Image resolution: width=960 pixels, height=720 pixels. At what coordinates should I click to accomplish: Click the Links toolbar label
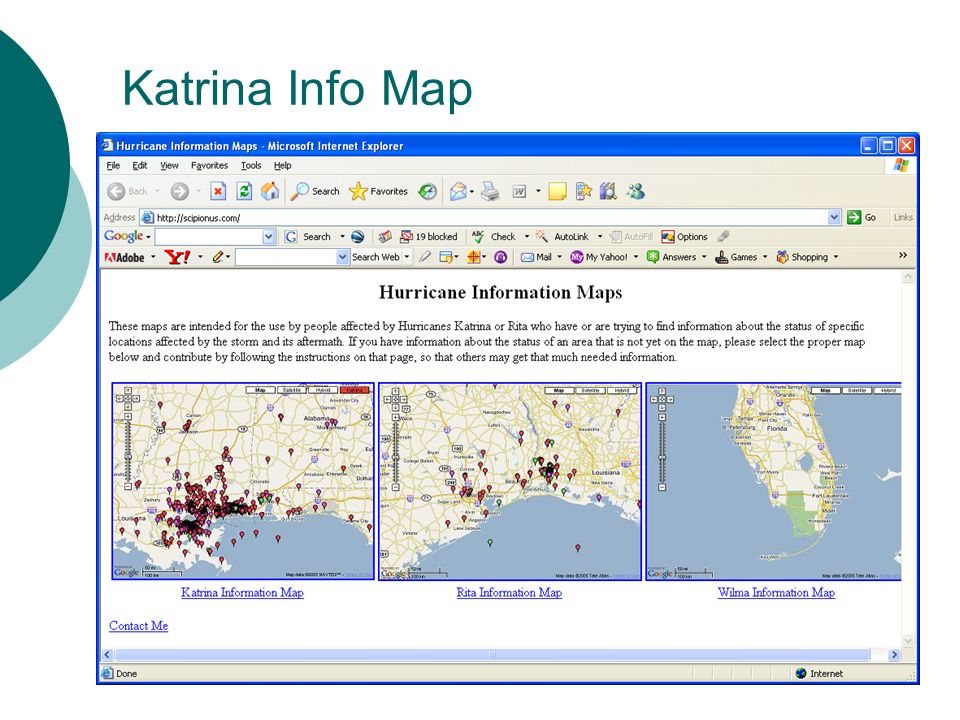[903, 217]
